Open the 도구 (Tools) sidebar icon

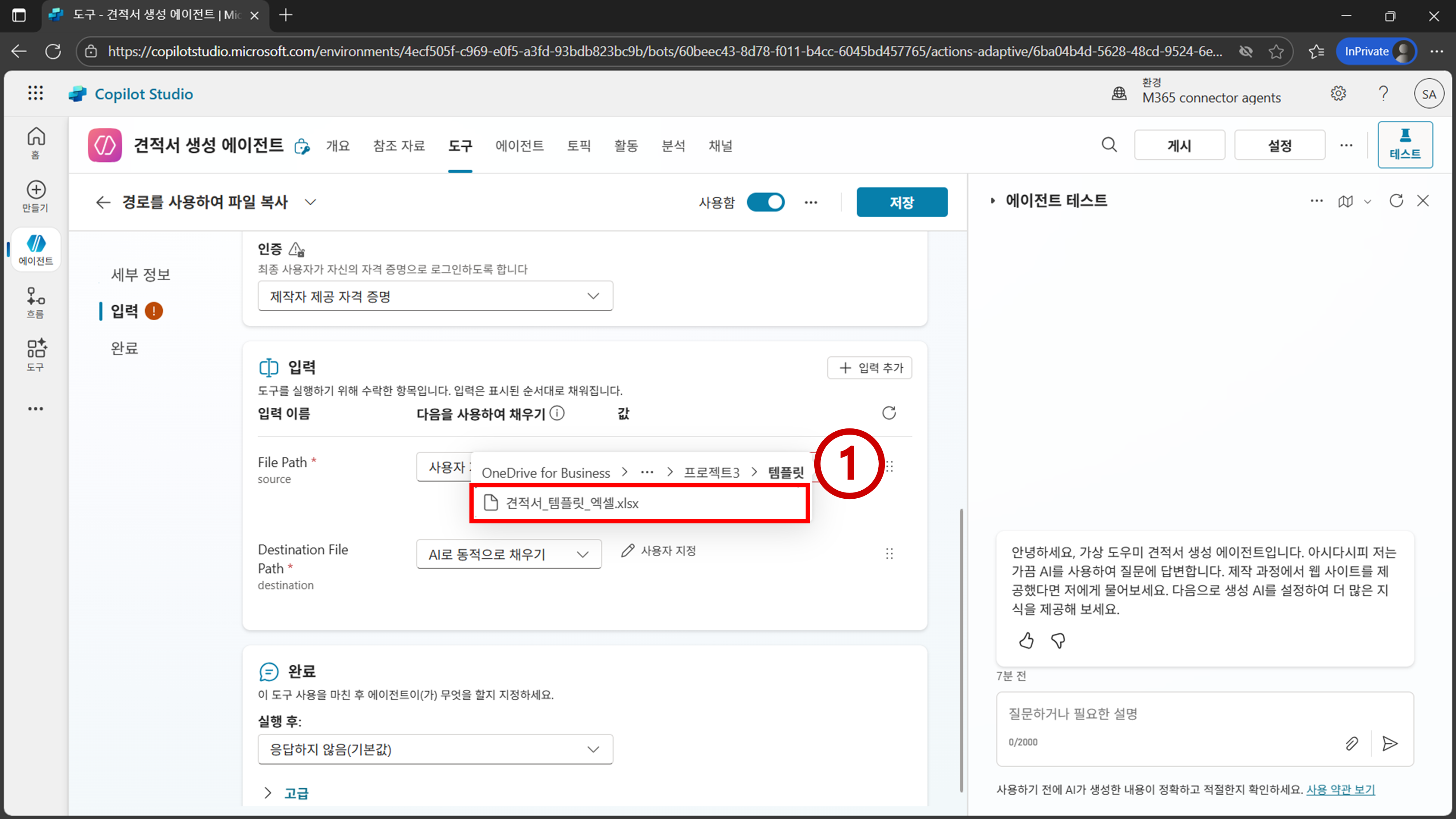pos(36,349)
